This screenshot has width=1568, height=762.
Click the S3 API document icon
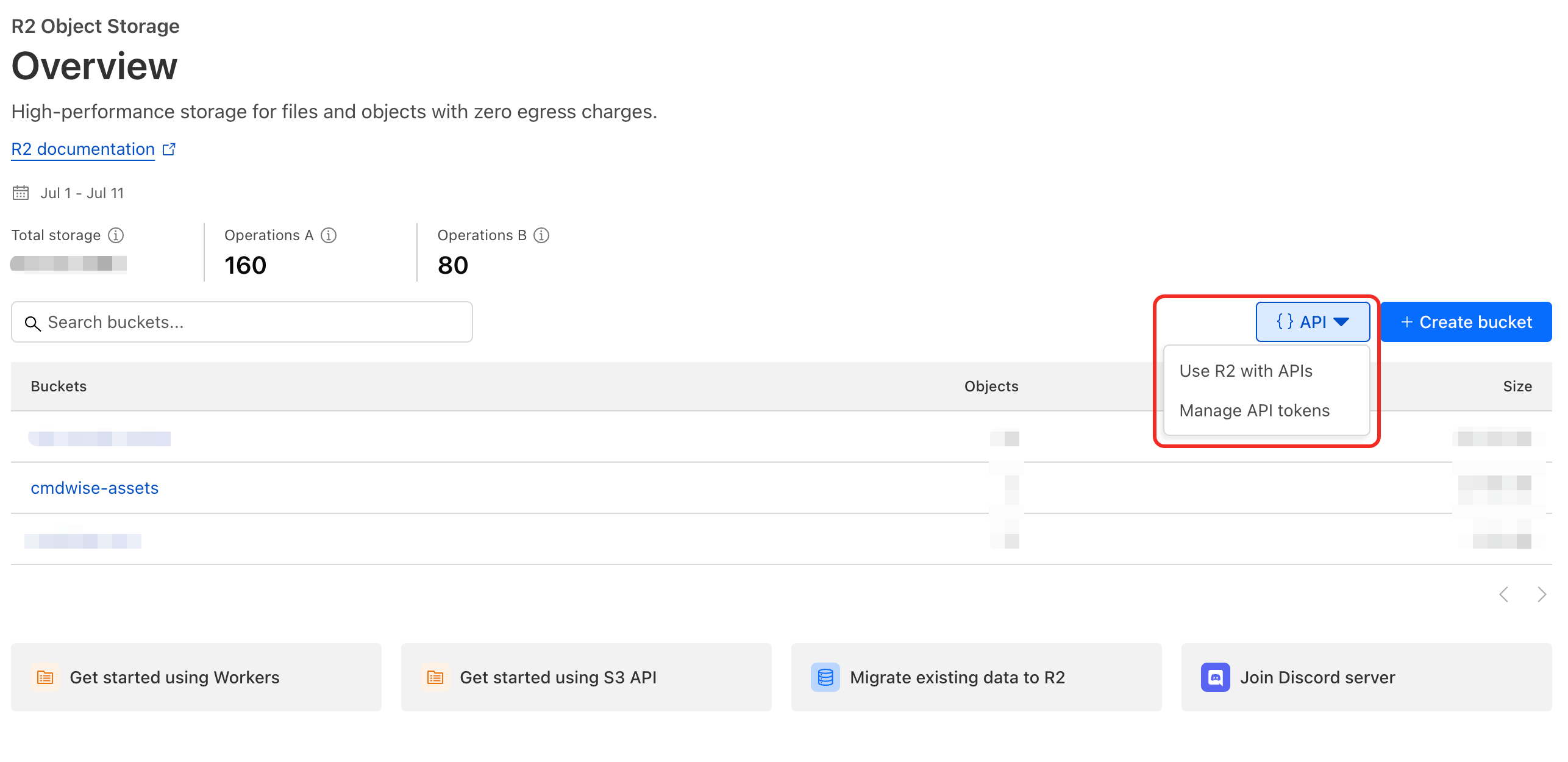[x=435, y=677]
